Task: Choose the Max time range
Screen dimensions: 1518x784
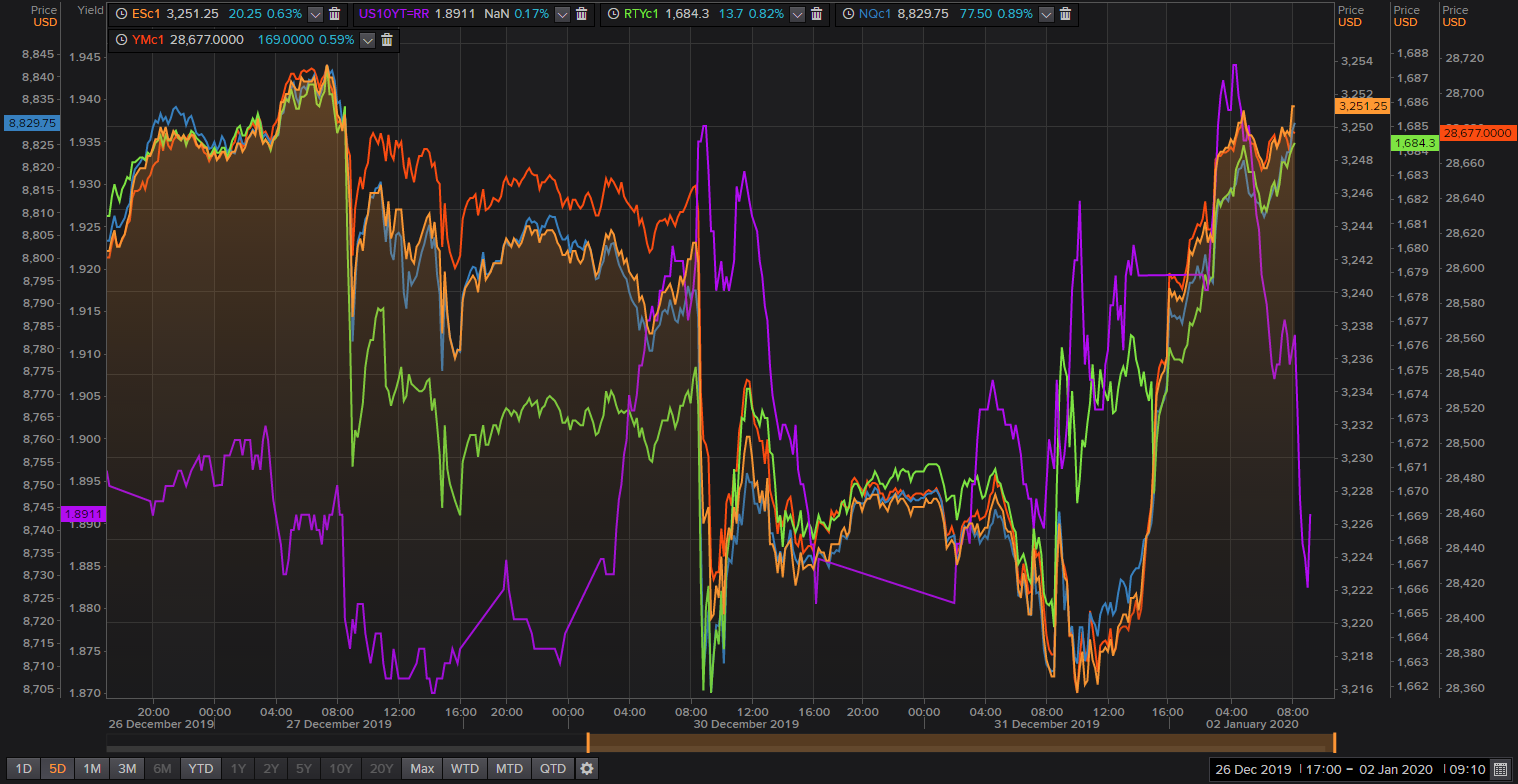Action: tap(422, 768)
